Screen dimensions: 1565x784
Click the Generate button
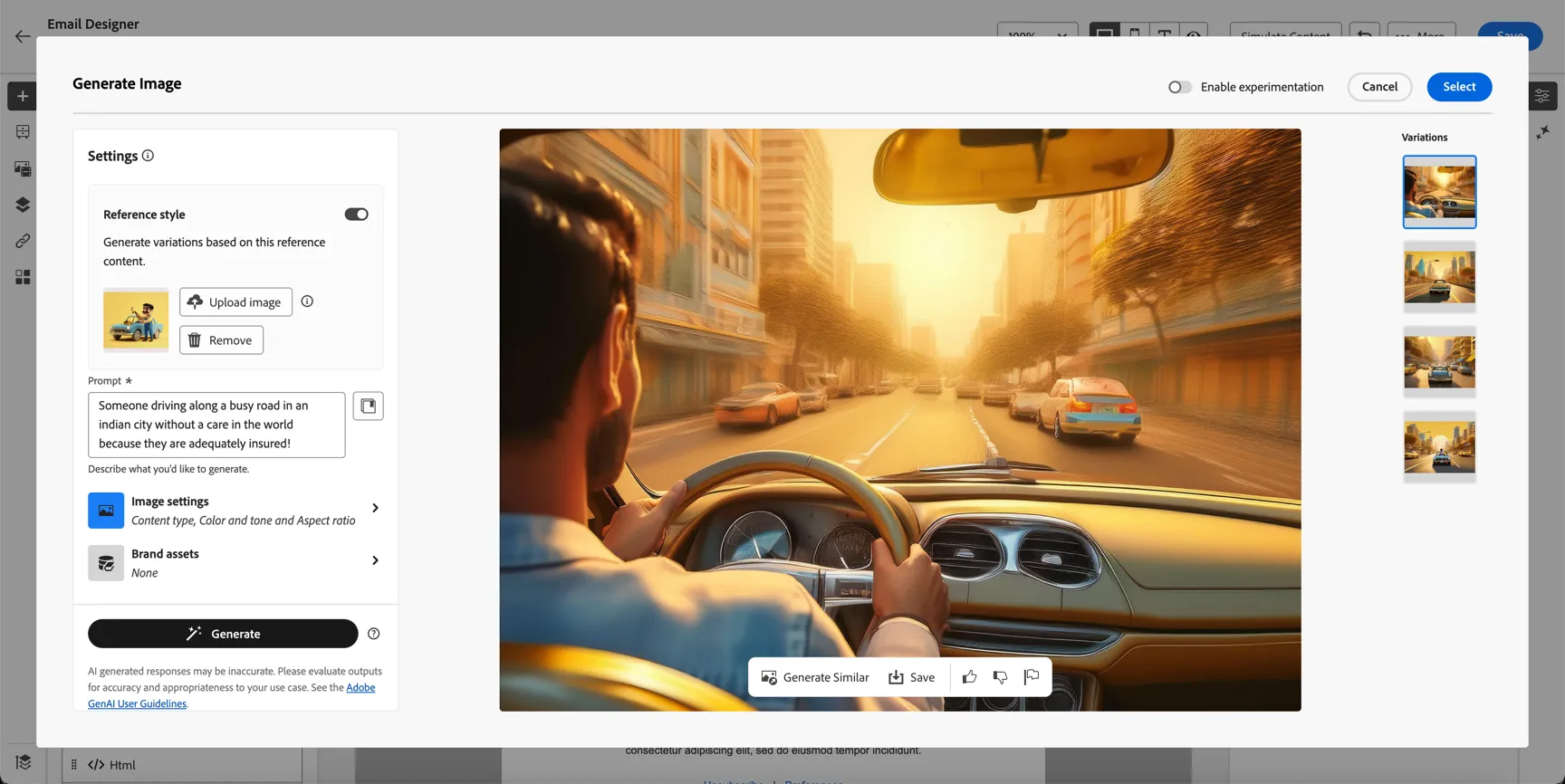pos(223,634)
